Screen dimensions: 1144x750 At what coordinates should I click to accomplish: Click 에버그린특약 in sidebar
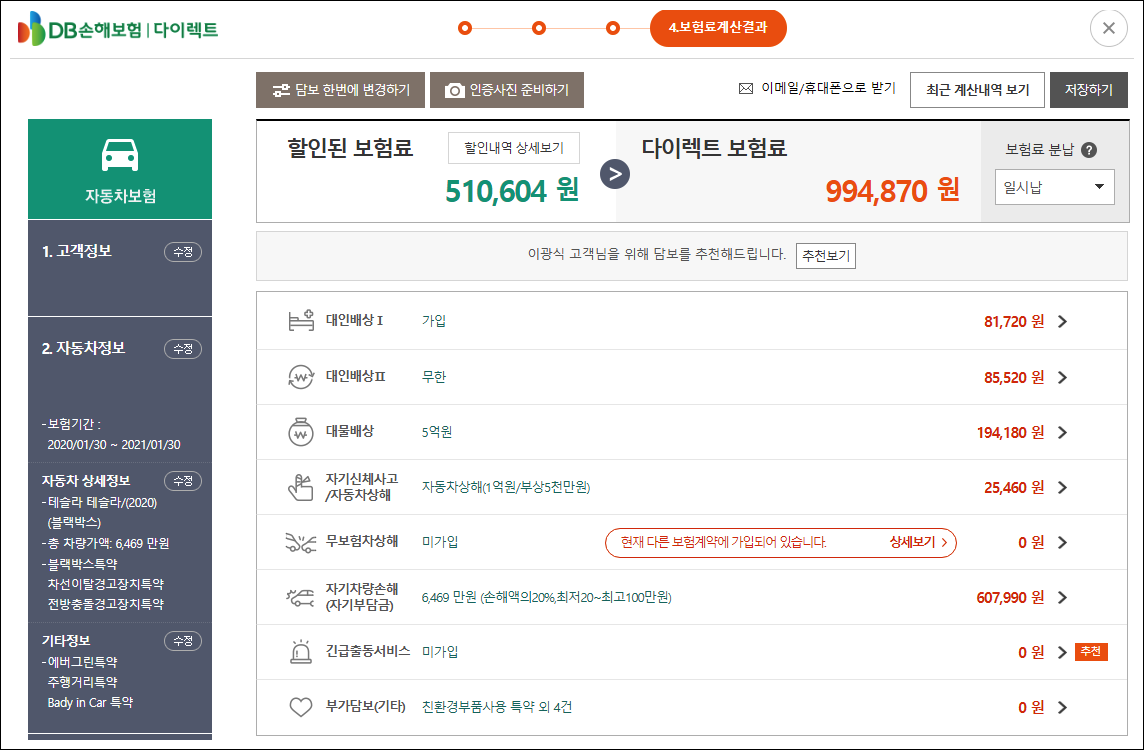coord(82,662)
